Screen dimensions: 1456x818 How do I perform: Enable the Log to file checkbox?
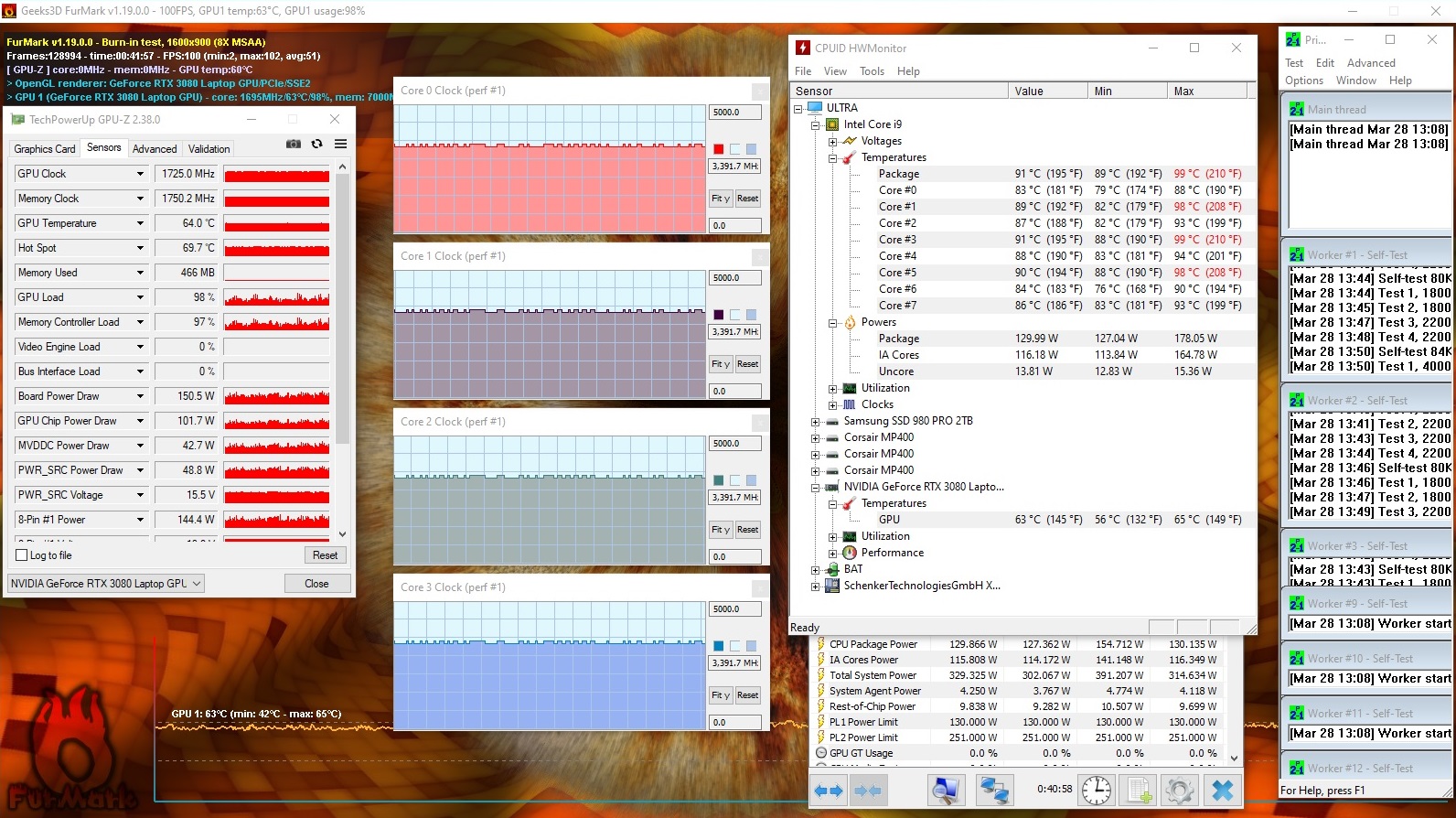(x=22, y=555)
